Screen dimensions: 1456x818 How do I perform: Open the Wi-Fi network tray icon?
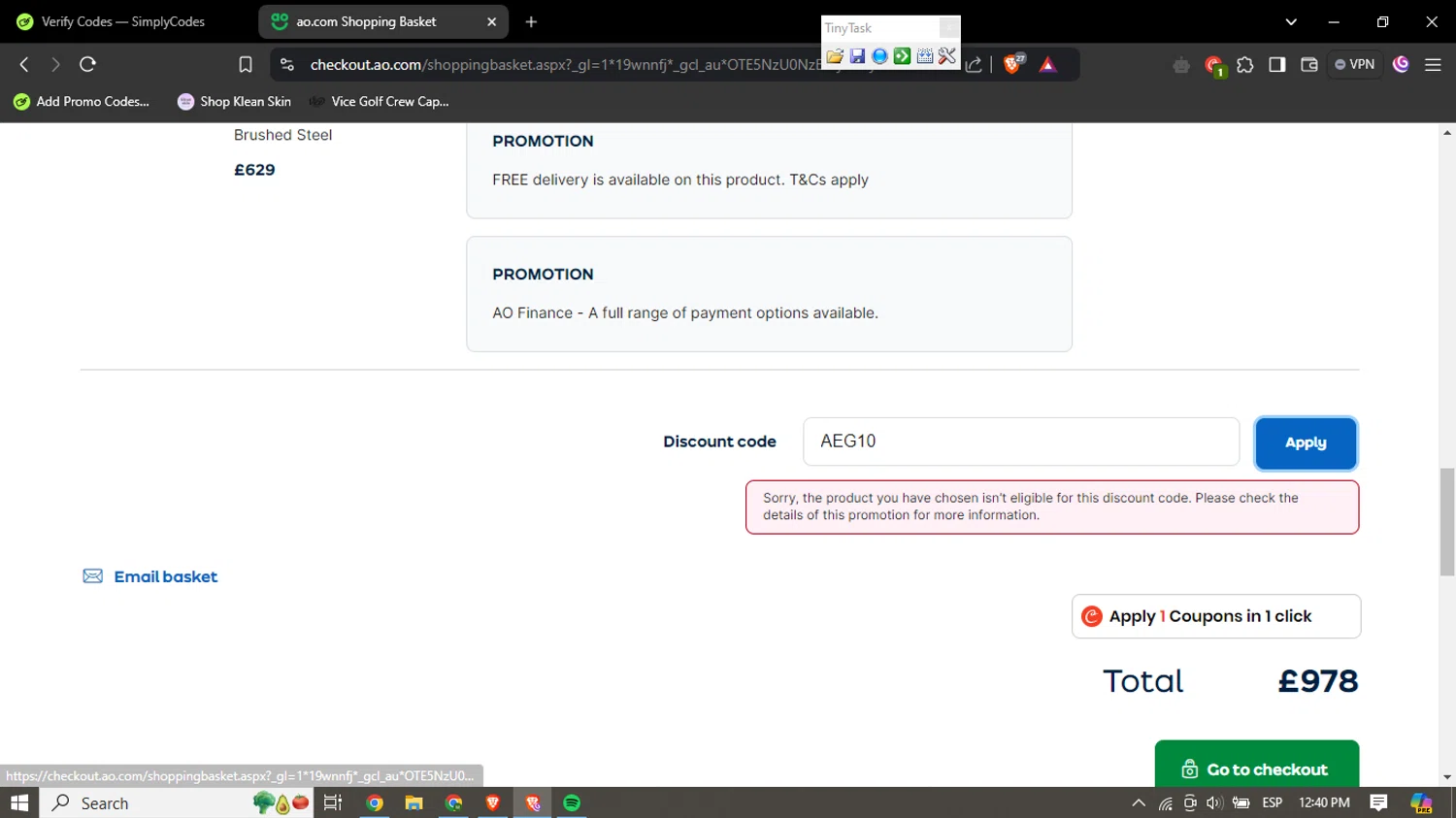click(1165, 802)
